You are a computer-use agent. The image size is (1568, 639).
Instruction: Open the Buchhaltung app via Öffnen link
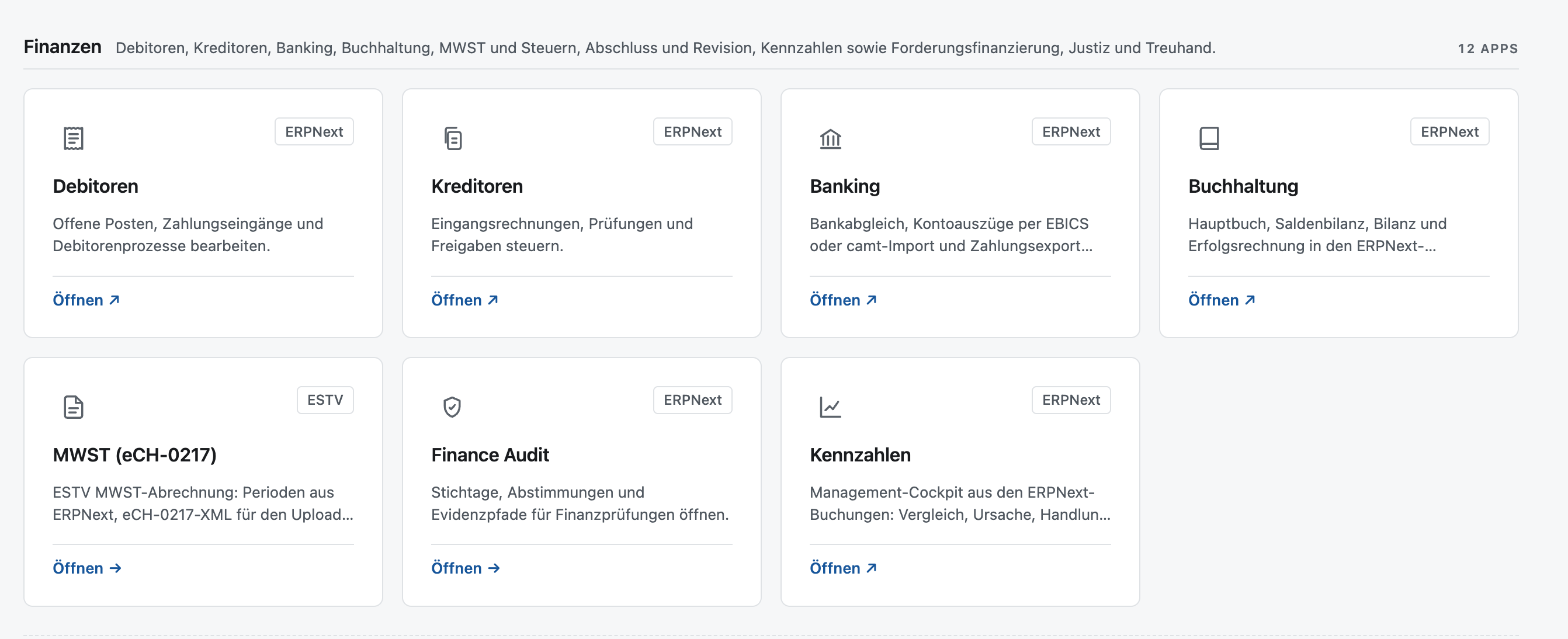1222,300
